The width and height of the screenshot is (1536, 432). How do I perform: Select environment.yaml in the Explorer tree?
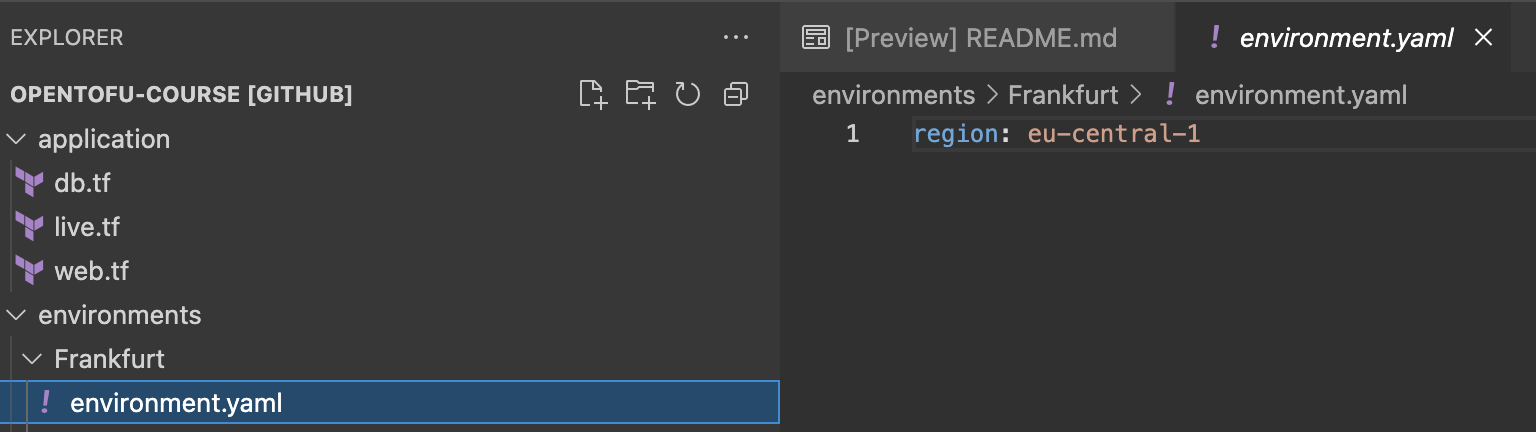390,403
